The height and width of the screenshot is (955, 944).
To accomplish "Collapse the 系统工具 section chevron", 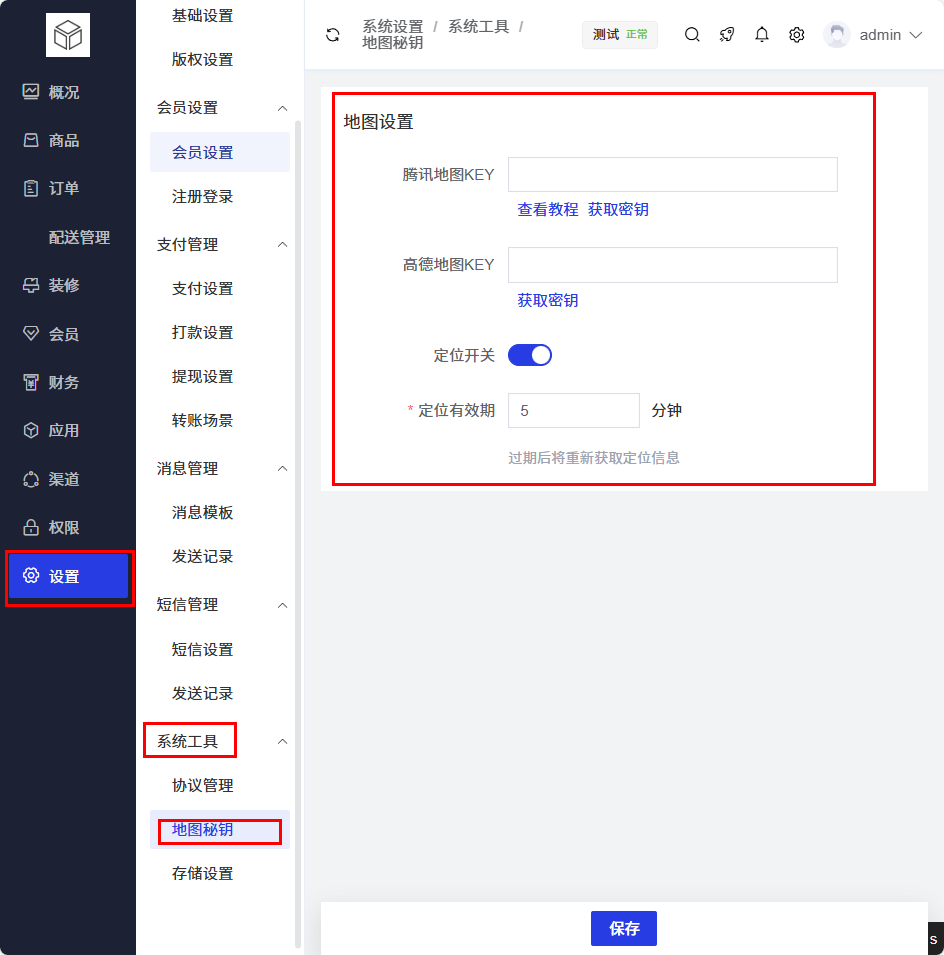I will 282,741.
